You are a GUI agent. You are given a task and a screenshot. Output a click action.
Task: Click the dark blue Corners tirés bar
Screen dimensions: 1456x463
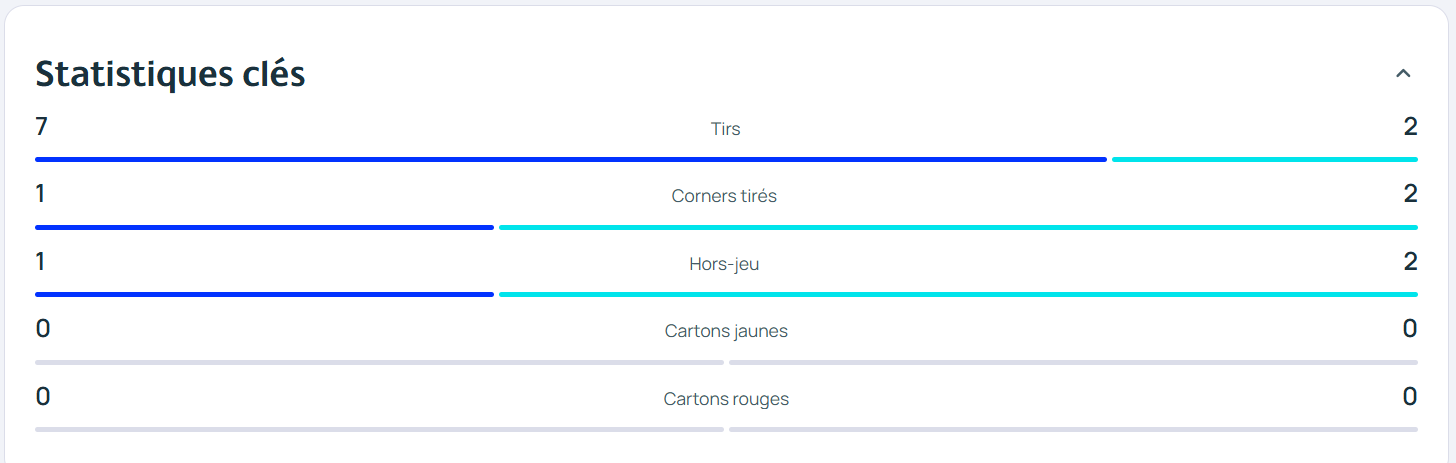tap(264, 227)
